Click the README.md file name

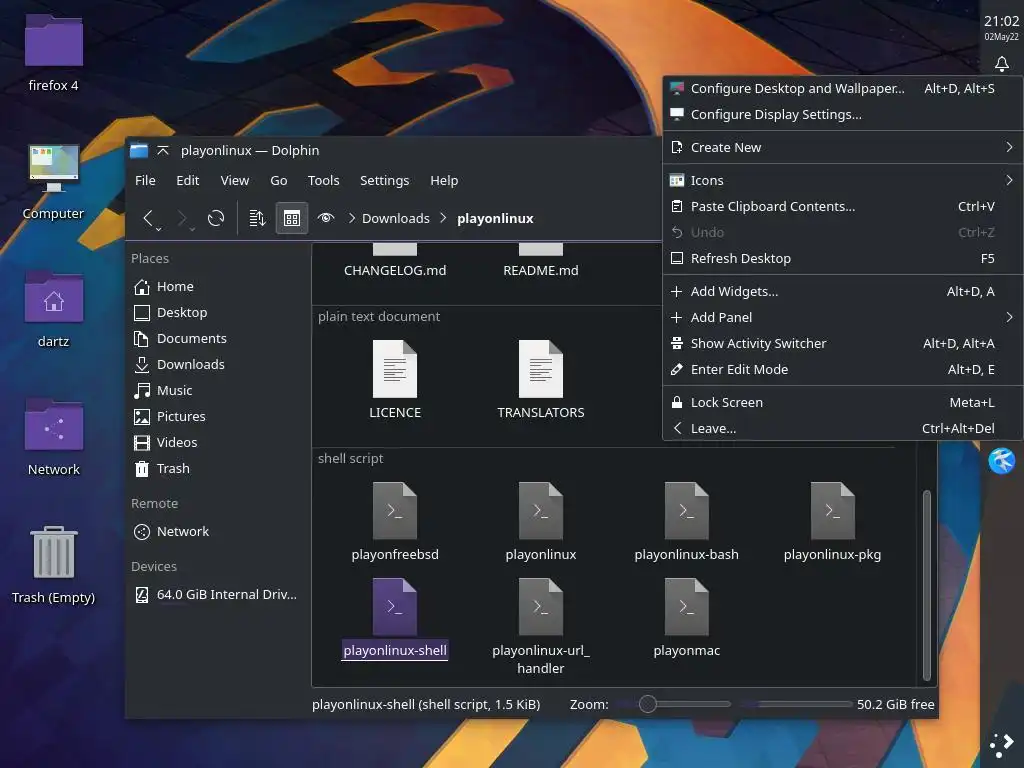point(541,270)
